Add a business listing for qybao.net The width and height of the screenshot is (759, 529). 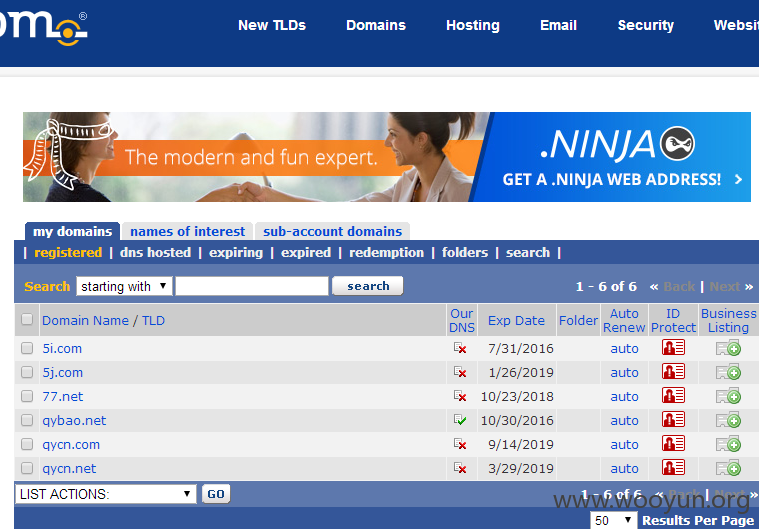click(729, 420)
